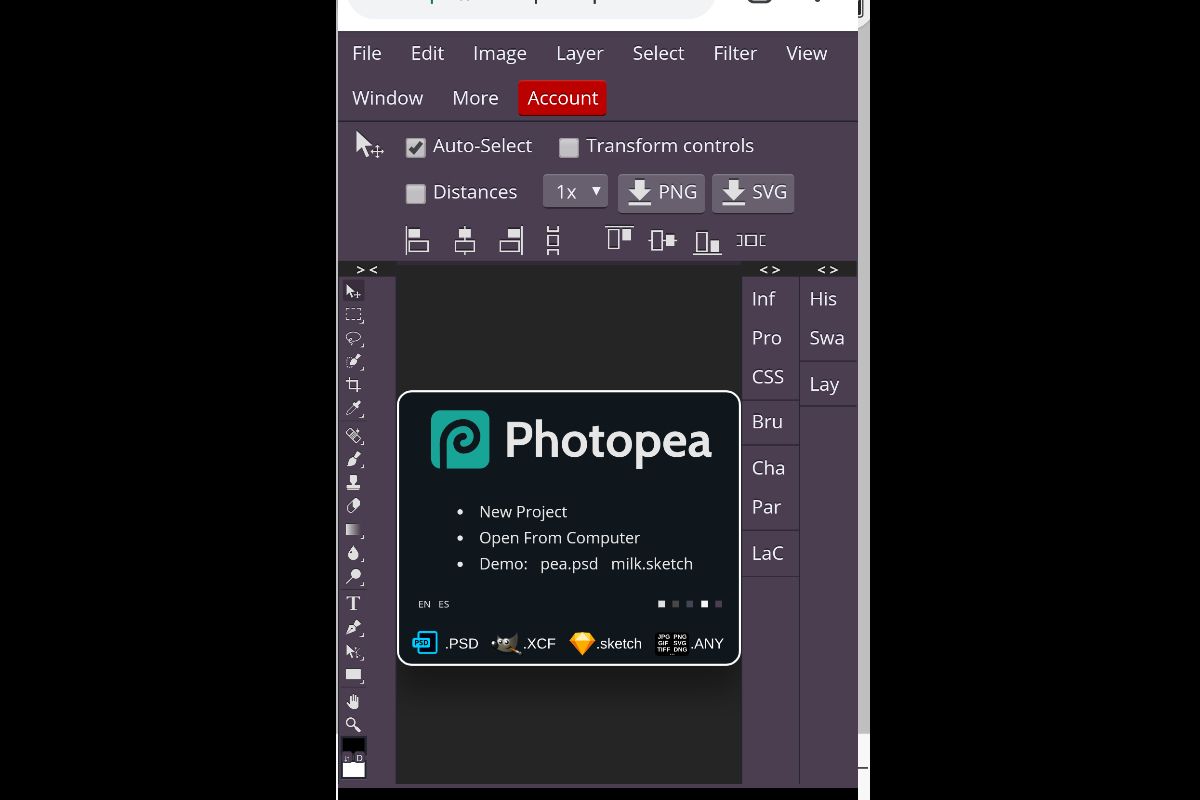Open the Select menu
The height and width of the screenshot is (800, 1200).
coord(658,54)
